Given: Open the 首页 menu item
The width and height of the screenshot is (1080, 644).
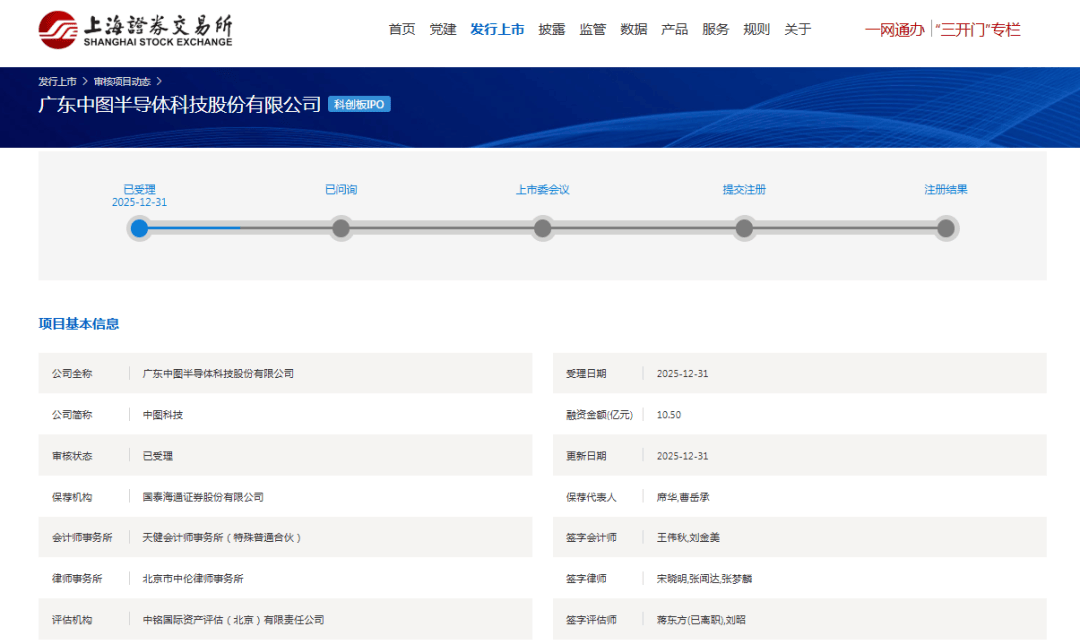Looking at the screenshot, I should [402, 30].
